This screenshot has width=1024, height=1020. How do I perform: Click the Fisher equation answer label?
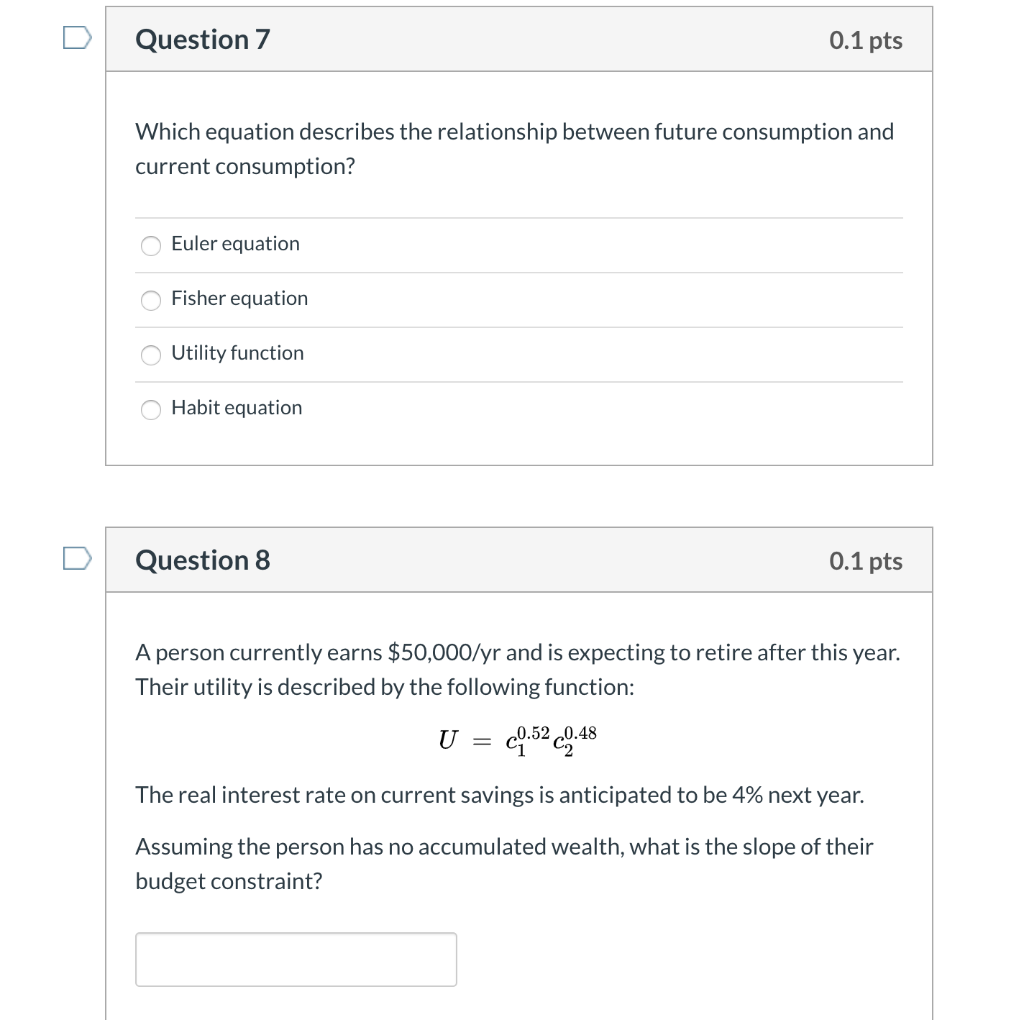coord(240,298)
